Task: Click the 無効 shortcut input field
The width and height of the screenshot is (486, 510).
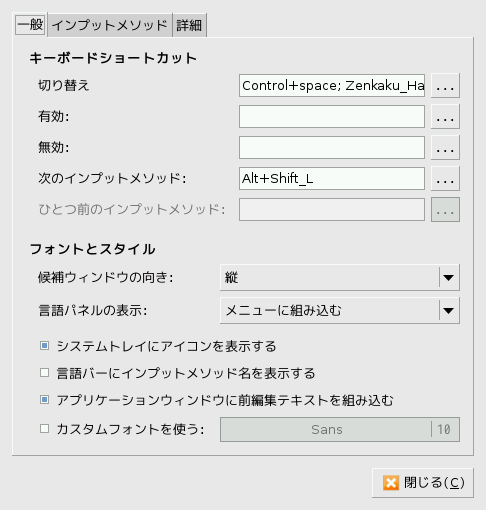Action: point(332,148)
